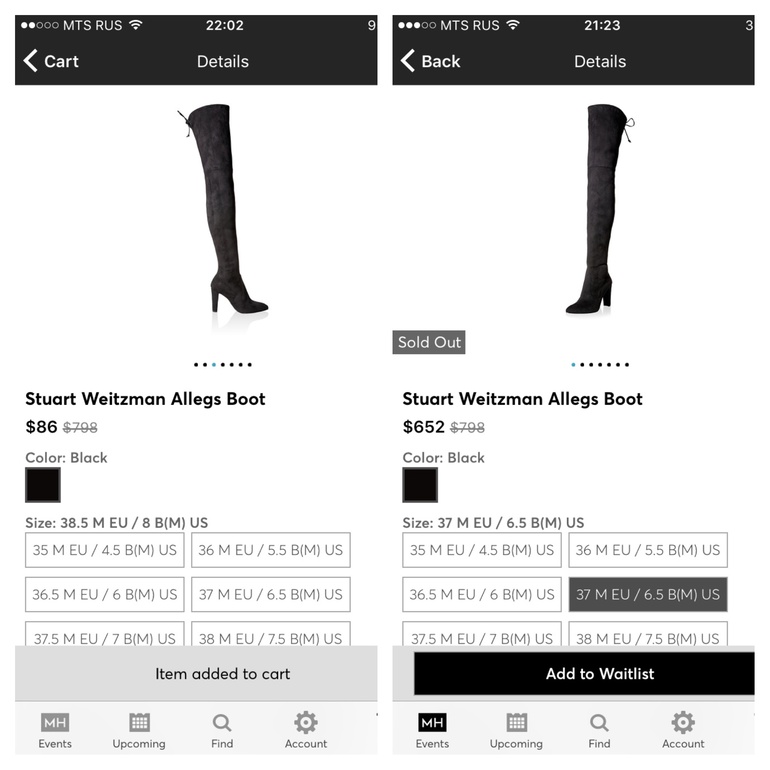Tap the boot product image on right screen
Viewport: 770px width, 770px height.
tap(599, 210)
